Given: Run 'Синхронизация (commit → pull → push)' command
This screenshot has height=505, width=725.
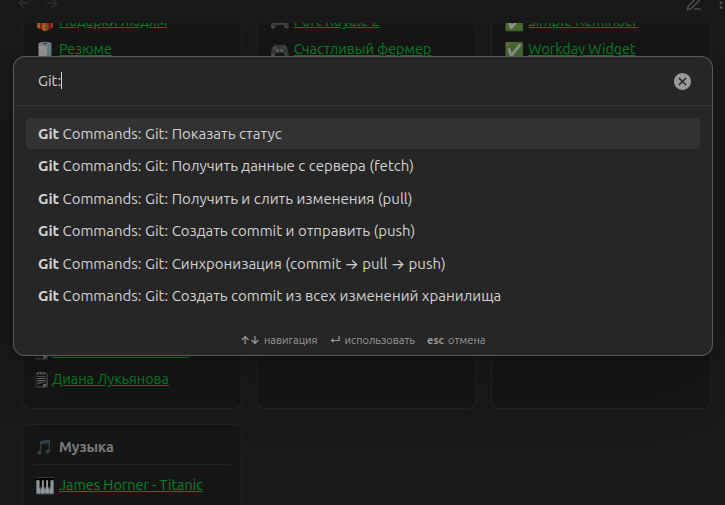Looking at the screenshot, I should (x=363, y=264).
